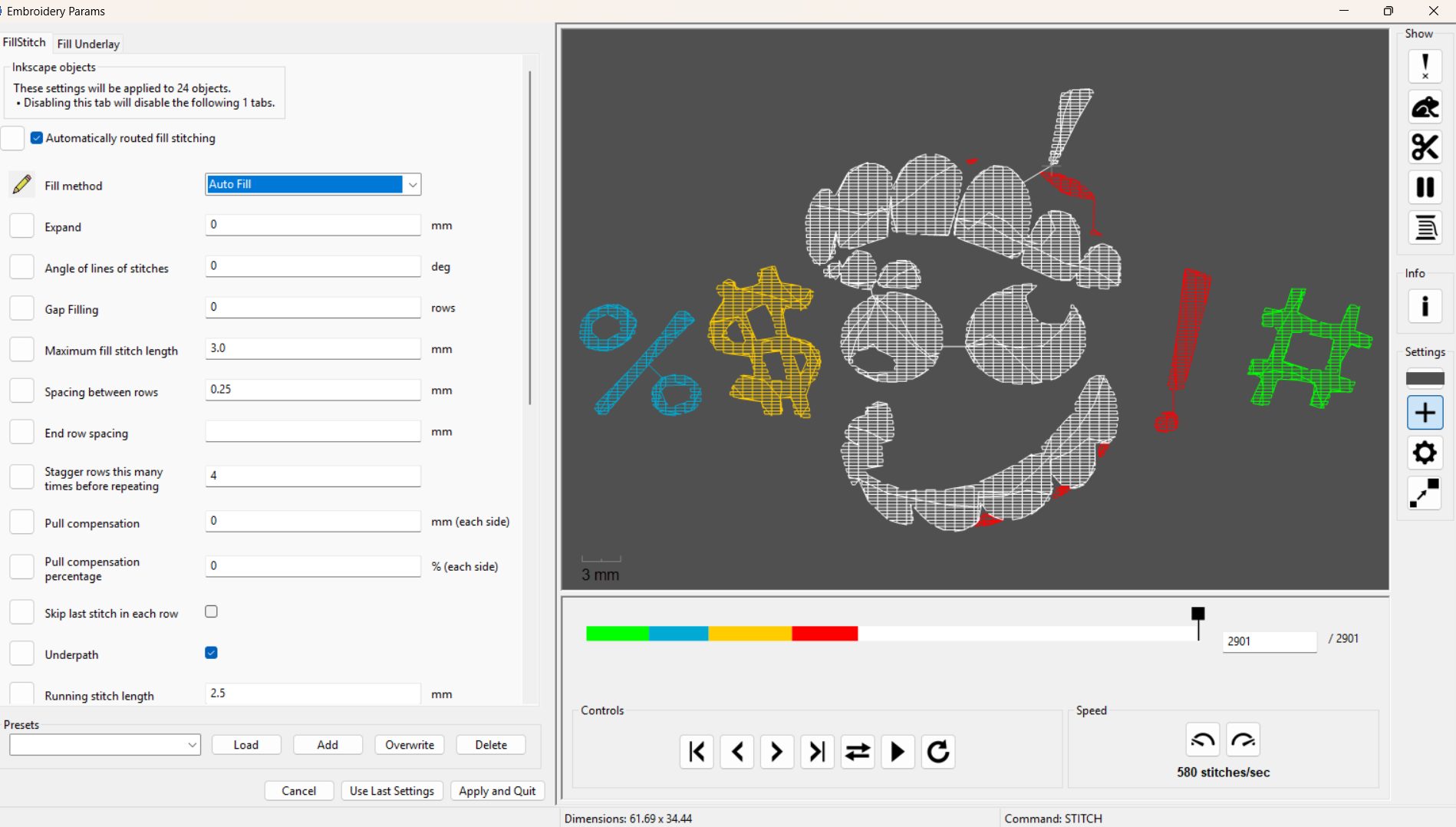Switch to FillStitch tab
The image size is (1456, 827).
click(25, 42)
